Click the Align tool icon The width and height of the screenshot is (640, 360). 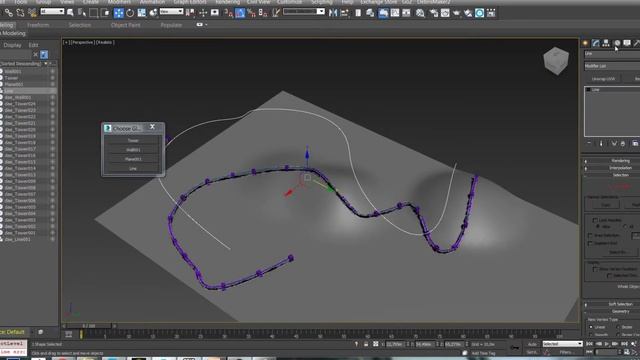[x=344, y=13]
